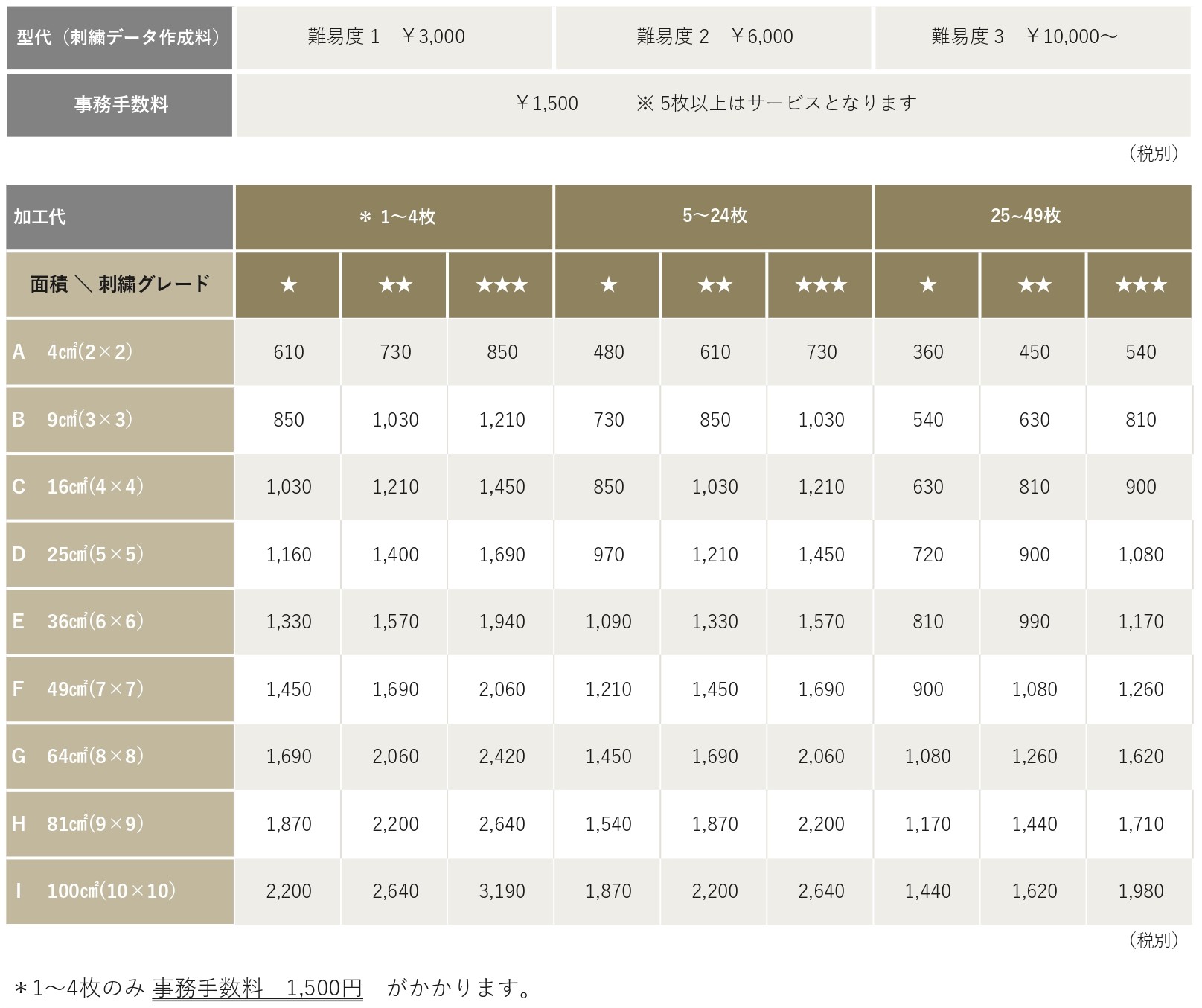Click the 難易度 1 ￥3,000 cell

(x=394, y=37)
